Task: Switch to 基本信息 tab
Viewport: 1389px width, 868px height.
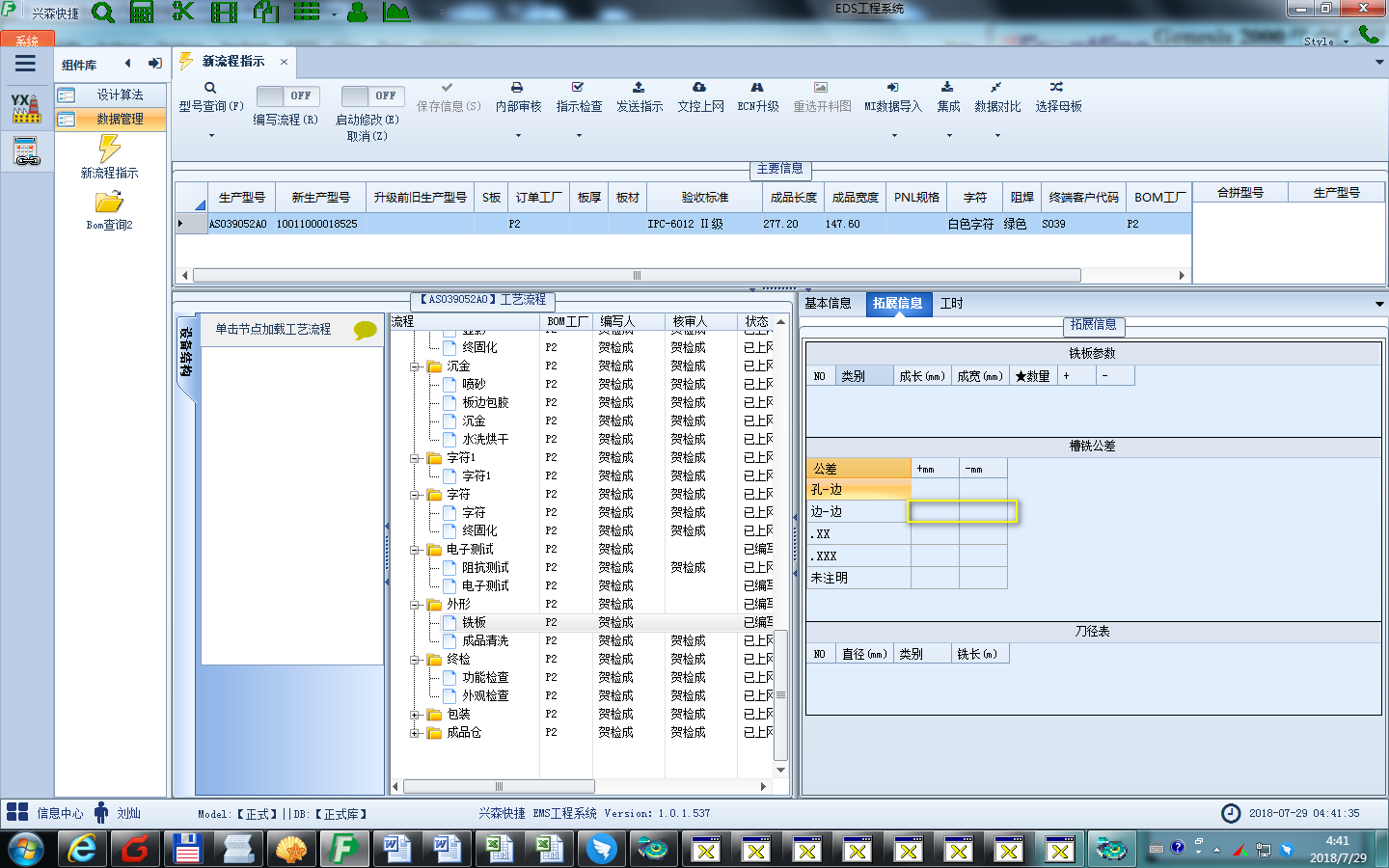Action: click(828, 303)
